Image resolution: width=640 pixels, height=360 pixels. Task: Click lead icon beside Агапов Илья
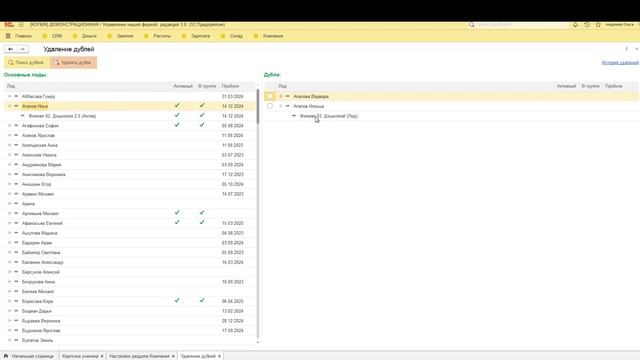(16, 106)
